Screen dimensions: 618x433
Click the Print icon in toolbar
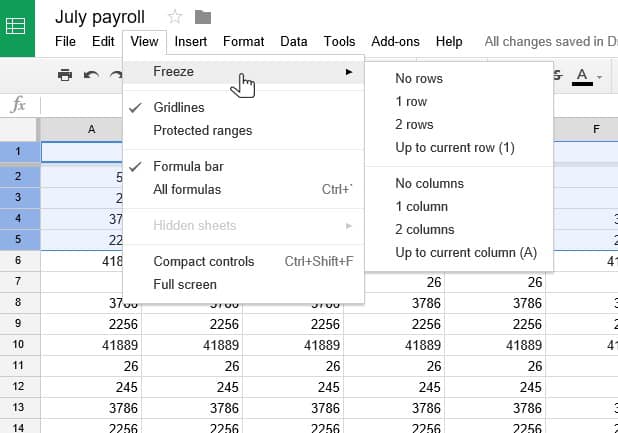pos(65,75)
